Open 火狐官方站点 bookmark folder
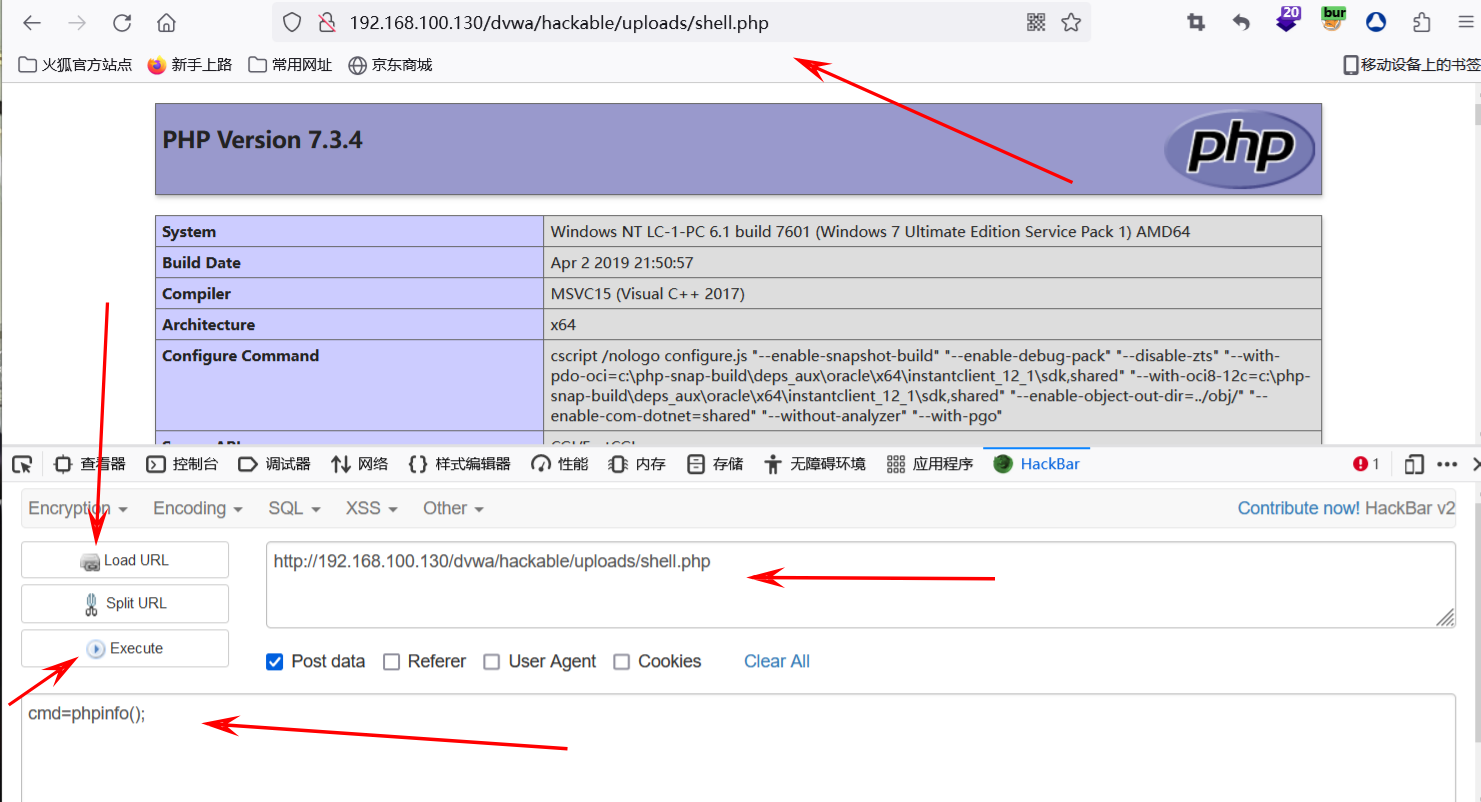Screen dimensions: 1481x802 (x=76, y=65)
